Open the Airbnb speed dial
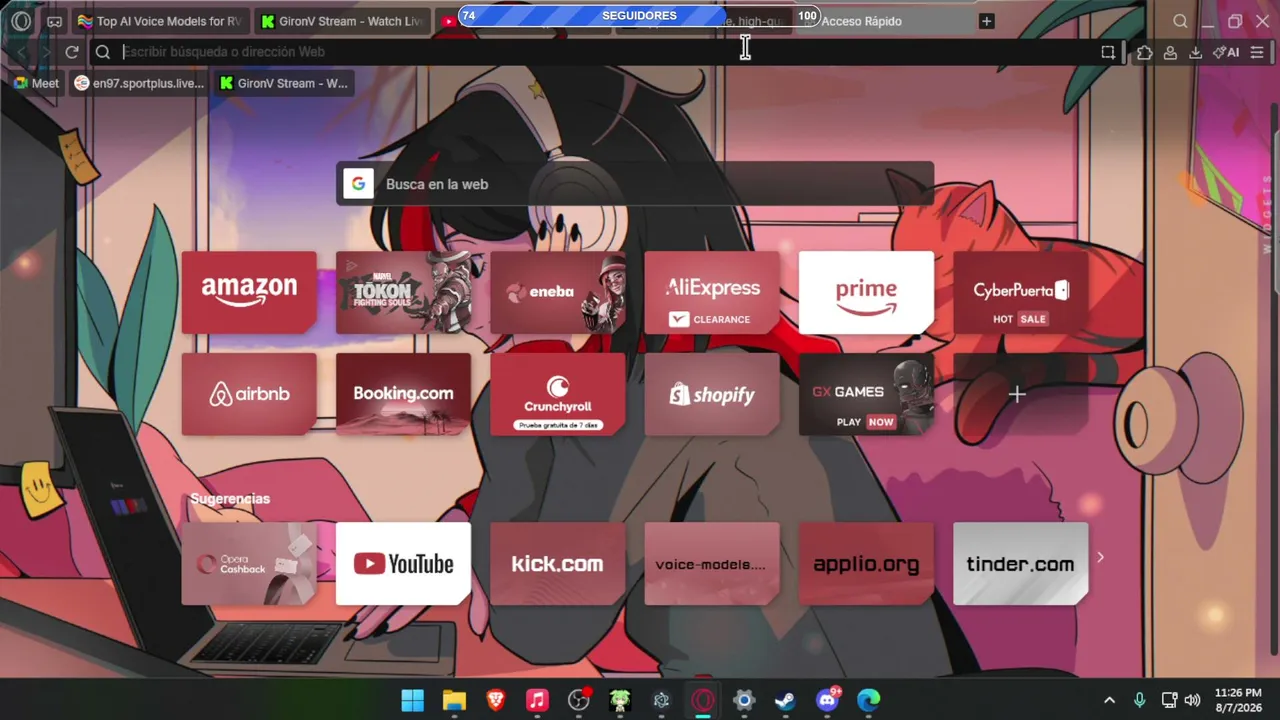1280x720 pixels. tap(249, 394)
